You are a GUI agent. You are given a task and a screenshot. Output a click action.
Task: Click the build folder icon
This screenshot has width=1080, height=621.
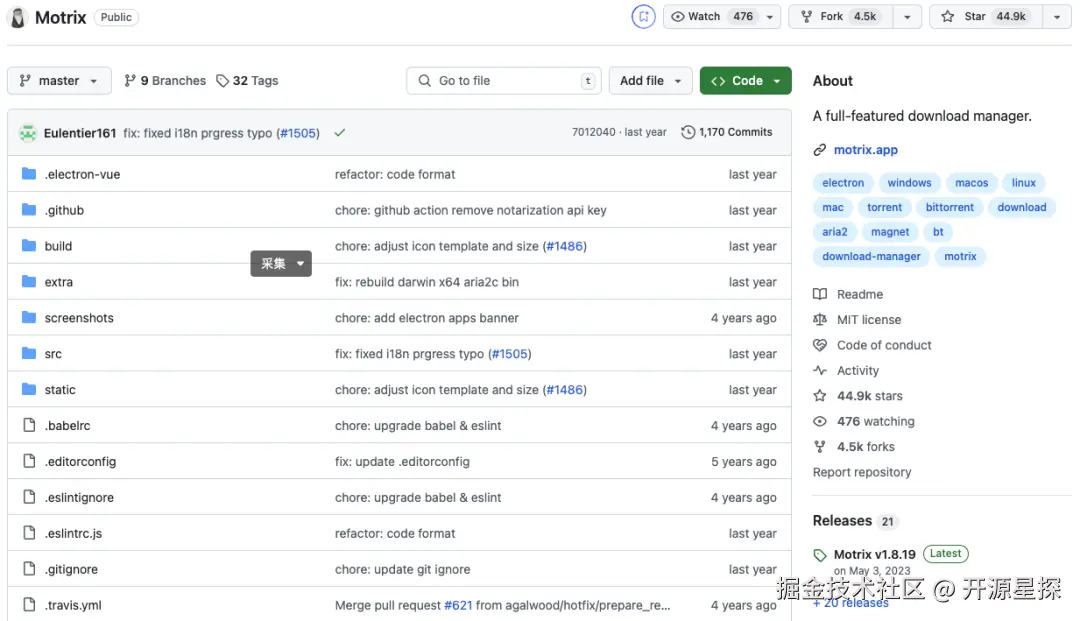pos(29,246)
